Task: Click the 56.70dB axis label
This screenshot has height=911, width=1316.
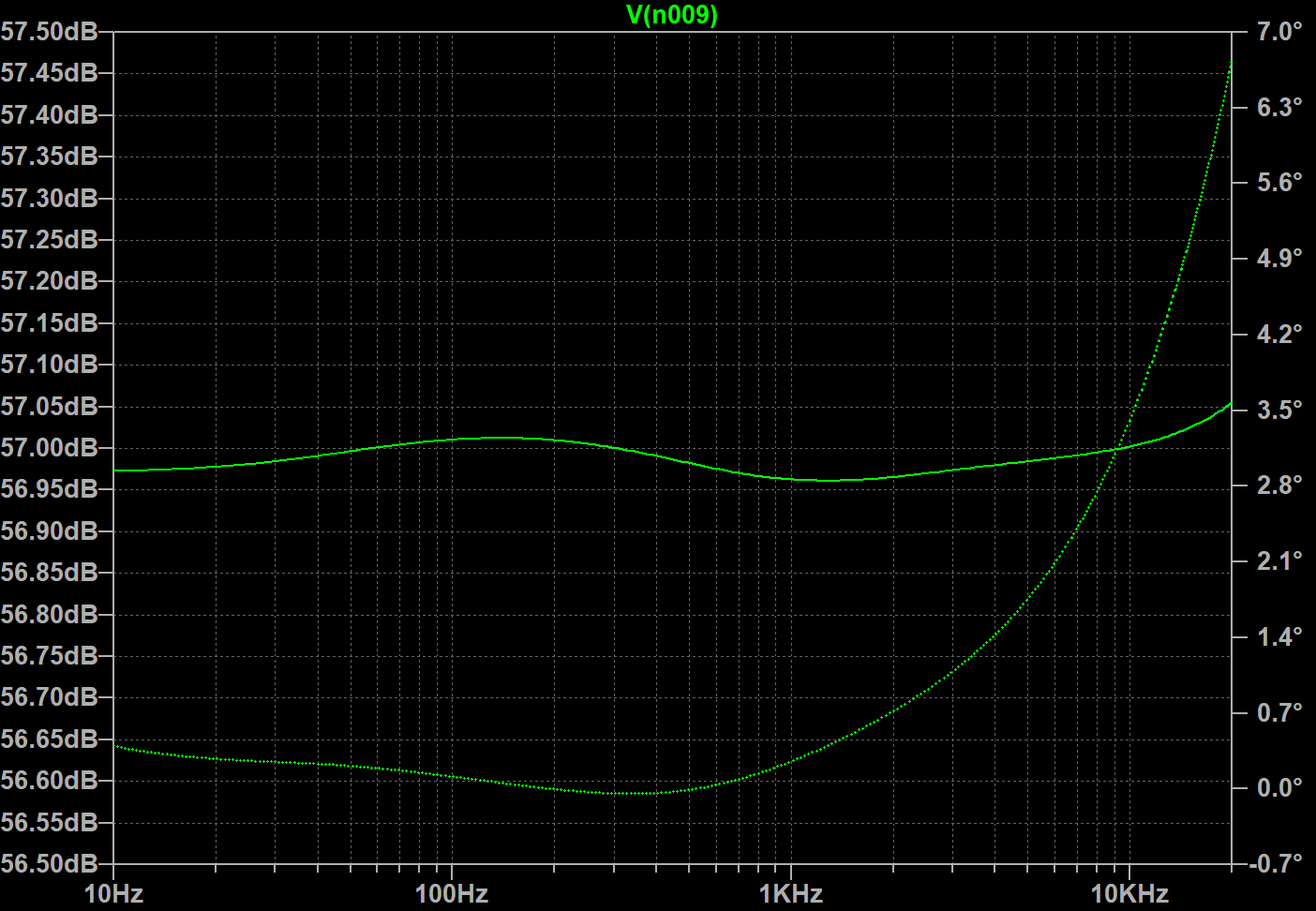Action: pos(49,697)
